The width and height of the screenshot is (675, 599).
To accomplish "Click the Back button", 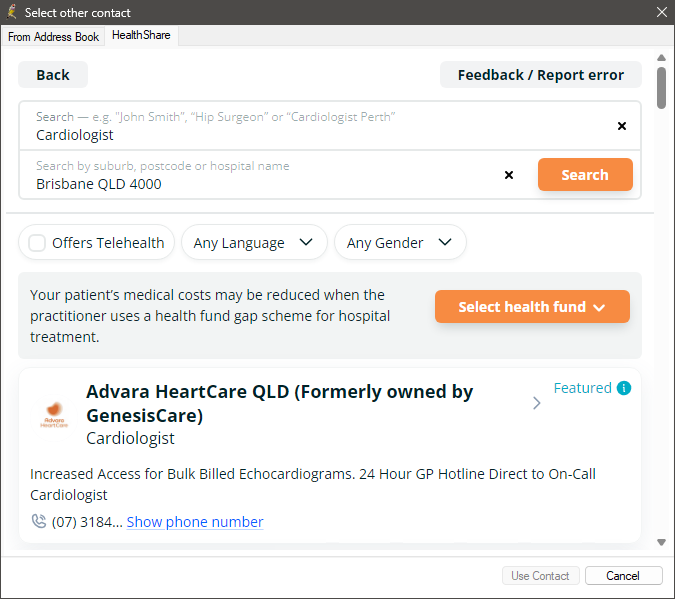I will click(x=53, y=75).
